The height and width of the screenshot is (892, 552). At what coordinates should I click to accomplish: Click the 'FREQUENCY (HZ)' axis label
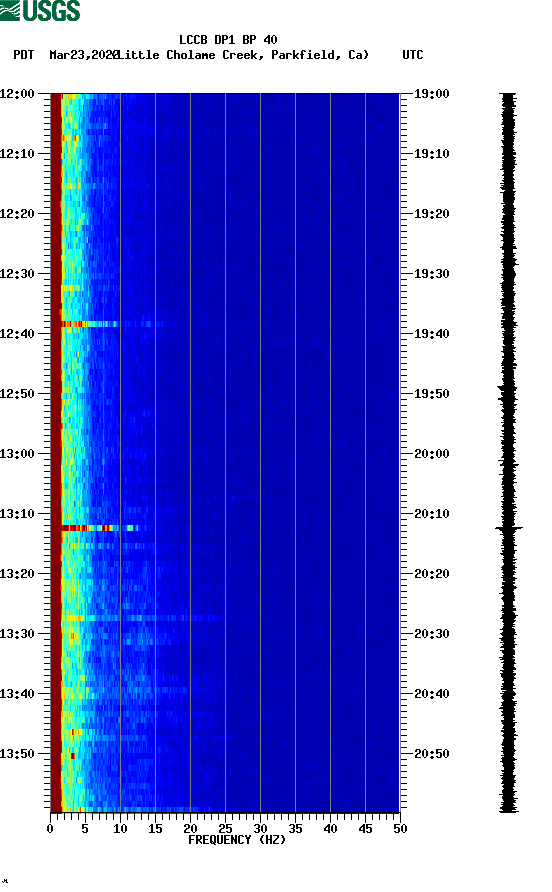(x=237, y=840)
